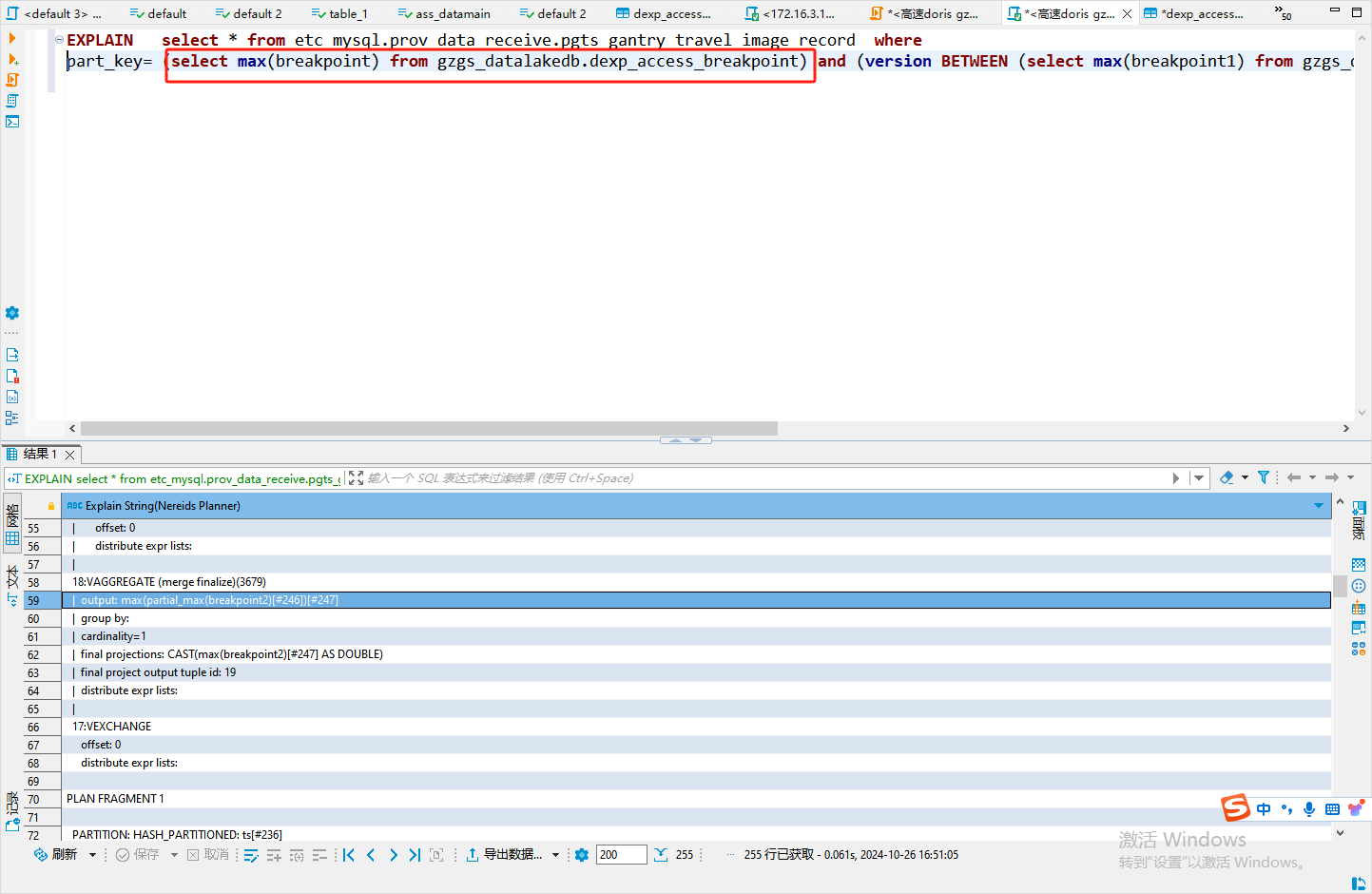This screenshot has height=894, width=1372.
Task: Close the active doris script tab
Action: [x=1128, y=14]
